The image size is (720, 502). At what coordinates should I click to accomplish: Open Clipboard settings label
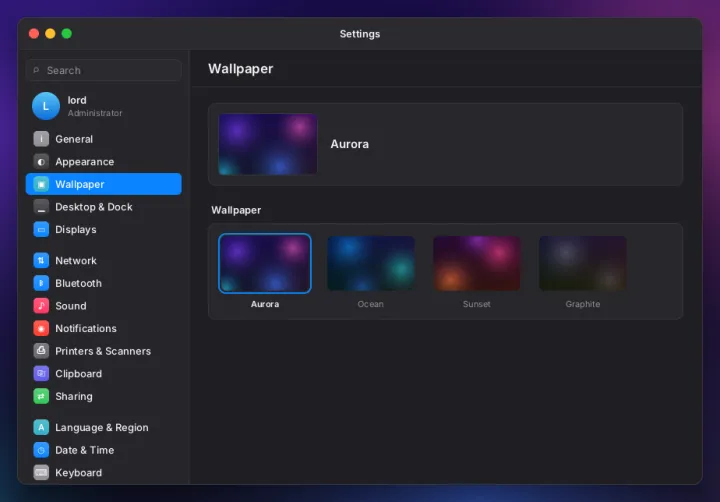tap(79, 373)
